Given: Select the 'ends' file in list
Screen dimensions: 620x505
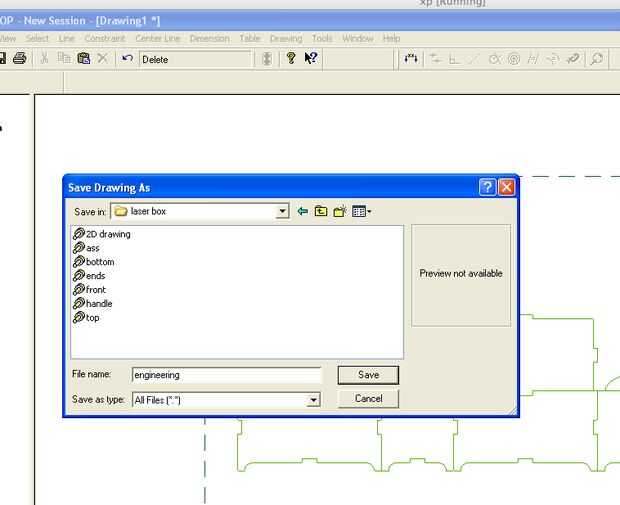Looking at the screenshot, I should [89, 276].
